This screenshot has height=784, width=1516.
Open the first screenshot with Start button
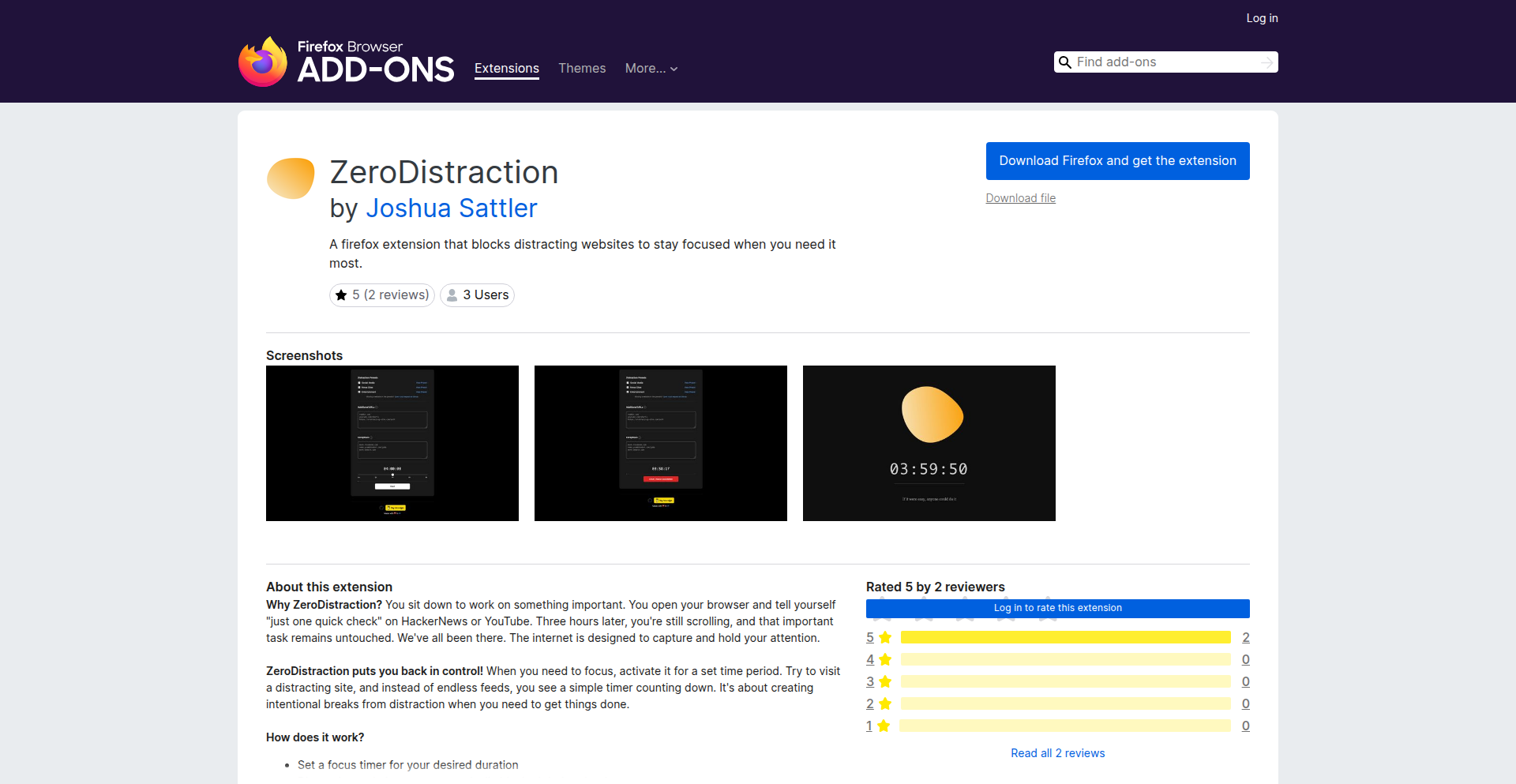(392, 443)
